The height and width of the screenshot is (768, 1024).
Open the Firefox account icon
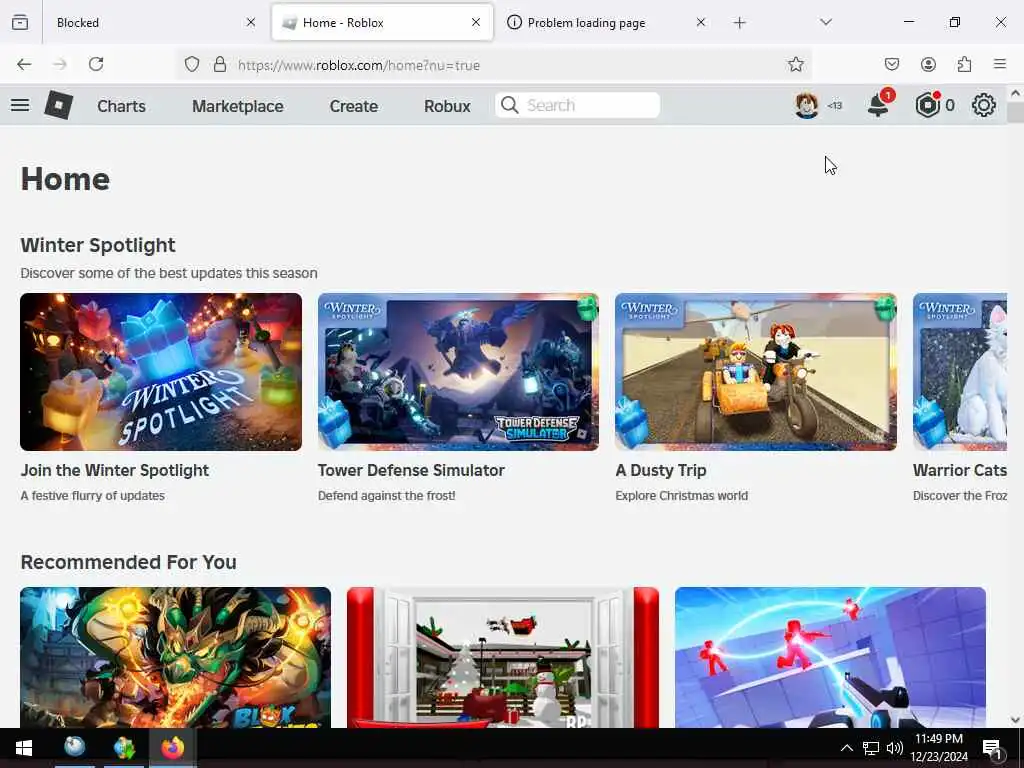[928, 64]
